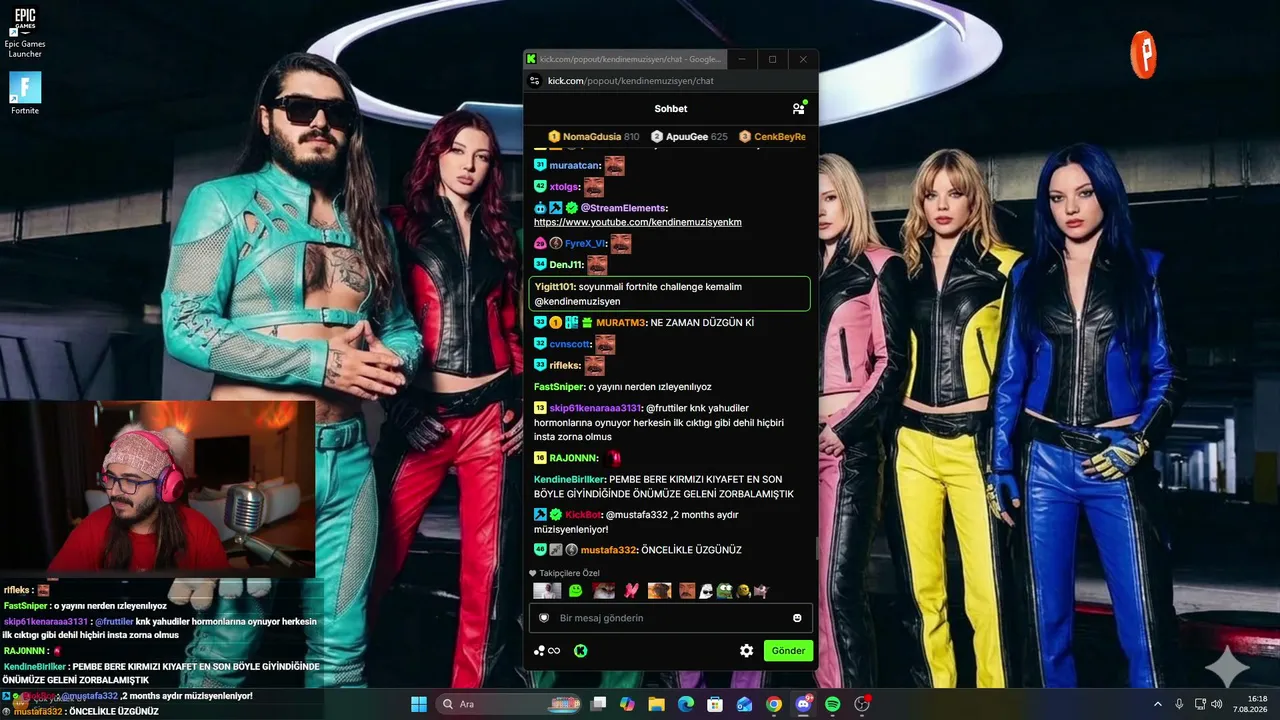1280x720 pixels.
Task: Click the StreamElements YouTube link
Action: point(638,222)
